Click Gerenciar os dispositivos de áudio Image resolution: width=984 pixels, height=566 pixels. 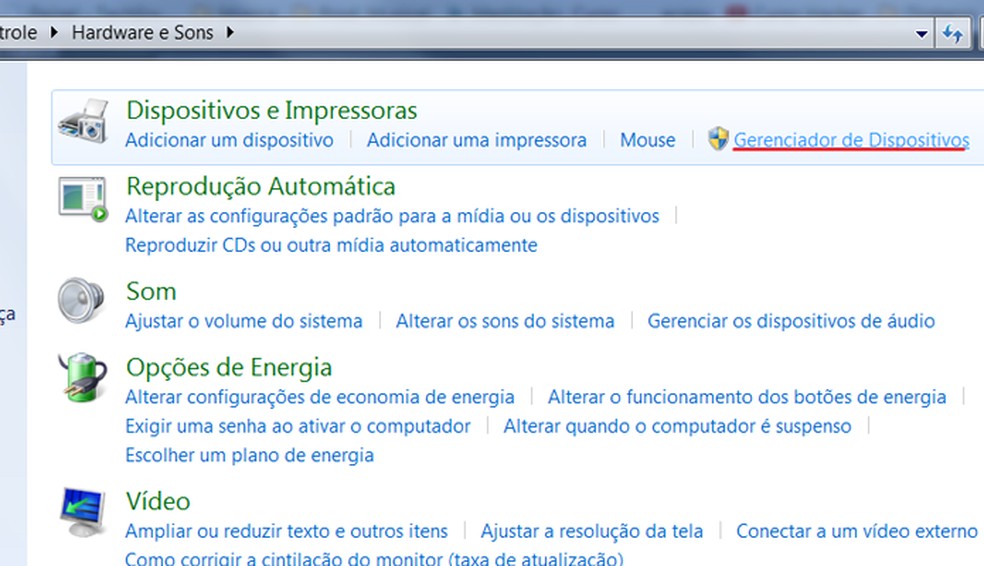(x=791, y=321)
